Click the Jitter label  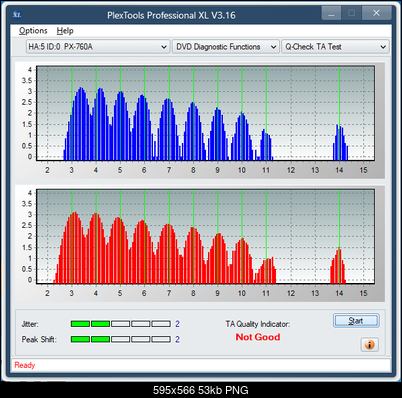point(30,324)
